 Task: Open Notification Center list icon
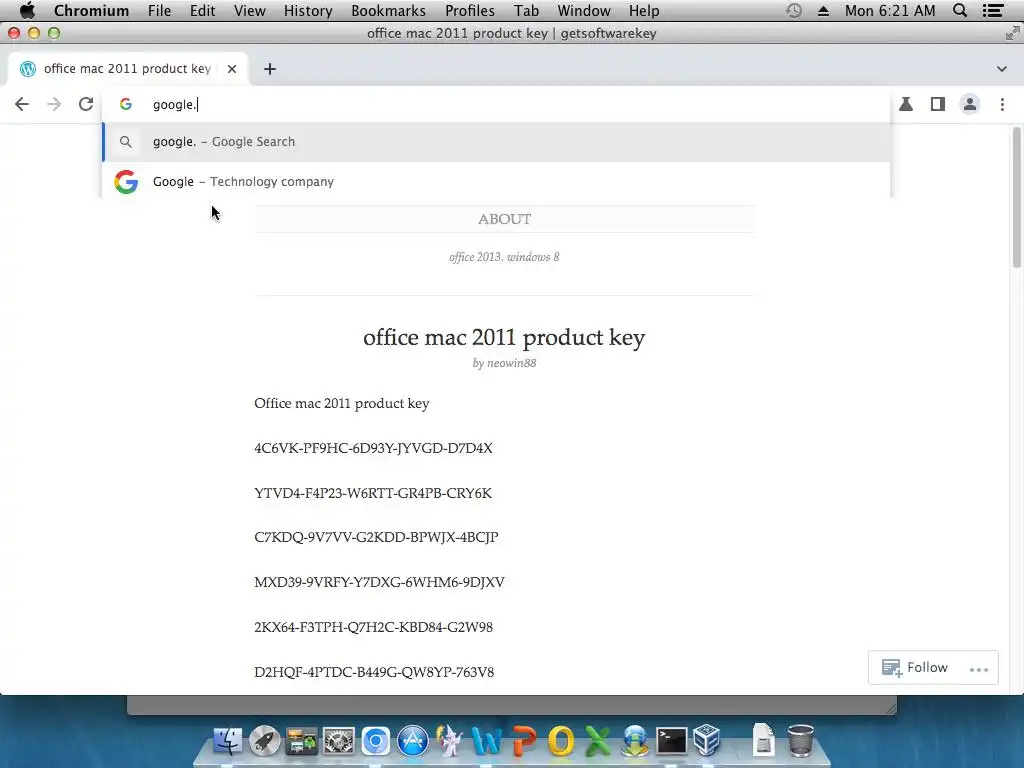coord(993,10)
